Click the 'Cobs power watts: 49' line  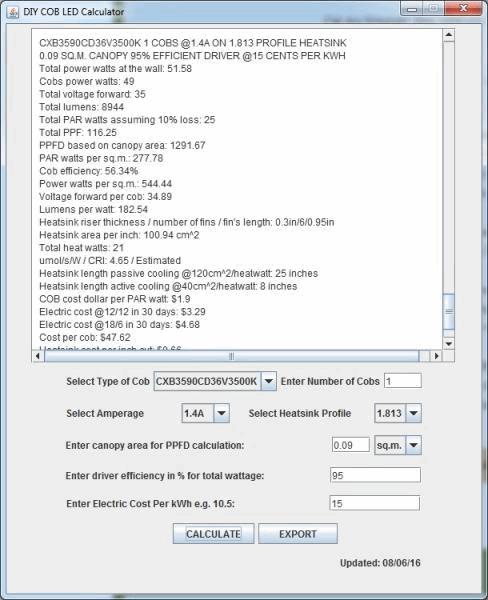(87, 81)
